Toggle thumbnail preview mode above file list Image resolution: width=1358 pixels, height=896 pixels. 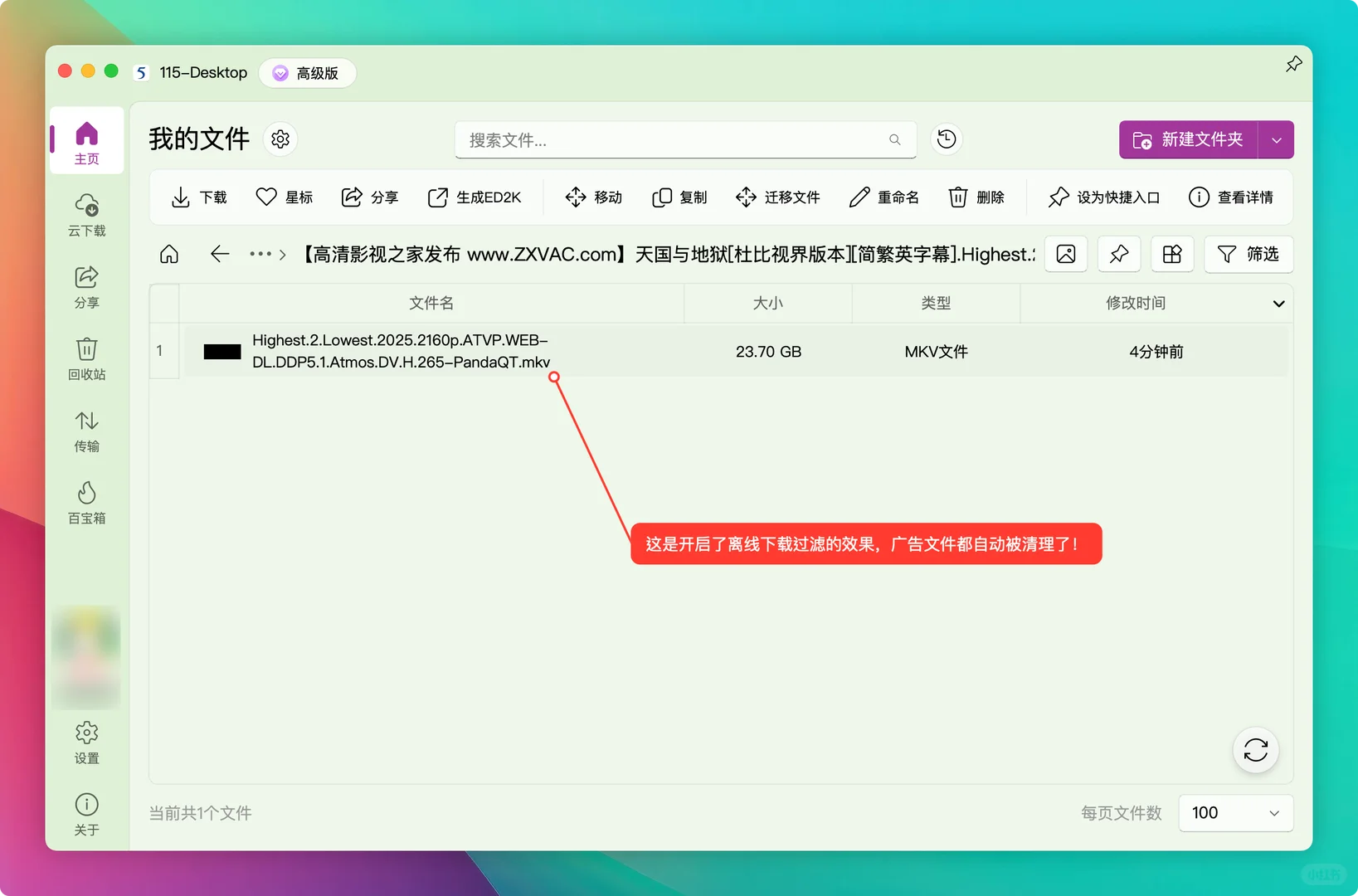(x=1065, y=254)
